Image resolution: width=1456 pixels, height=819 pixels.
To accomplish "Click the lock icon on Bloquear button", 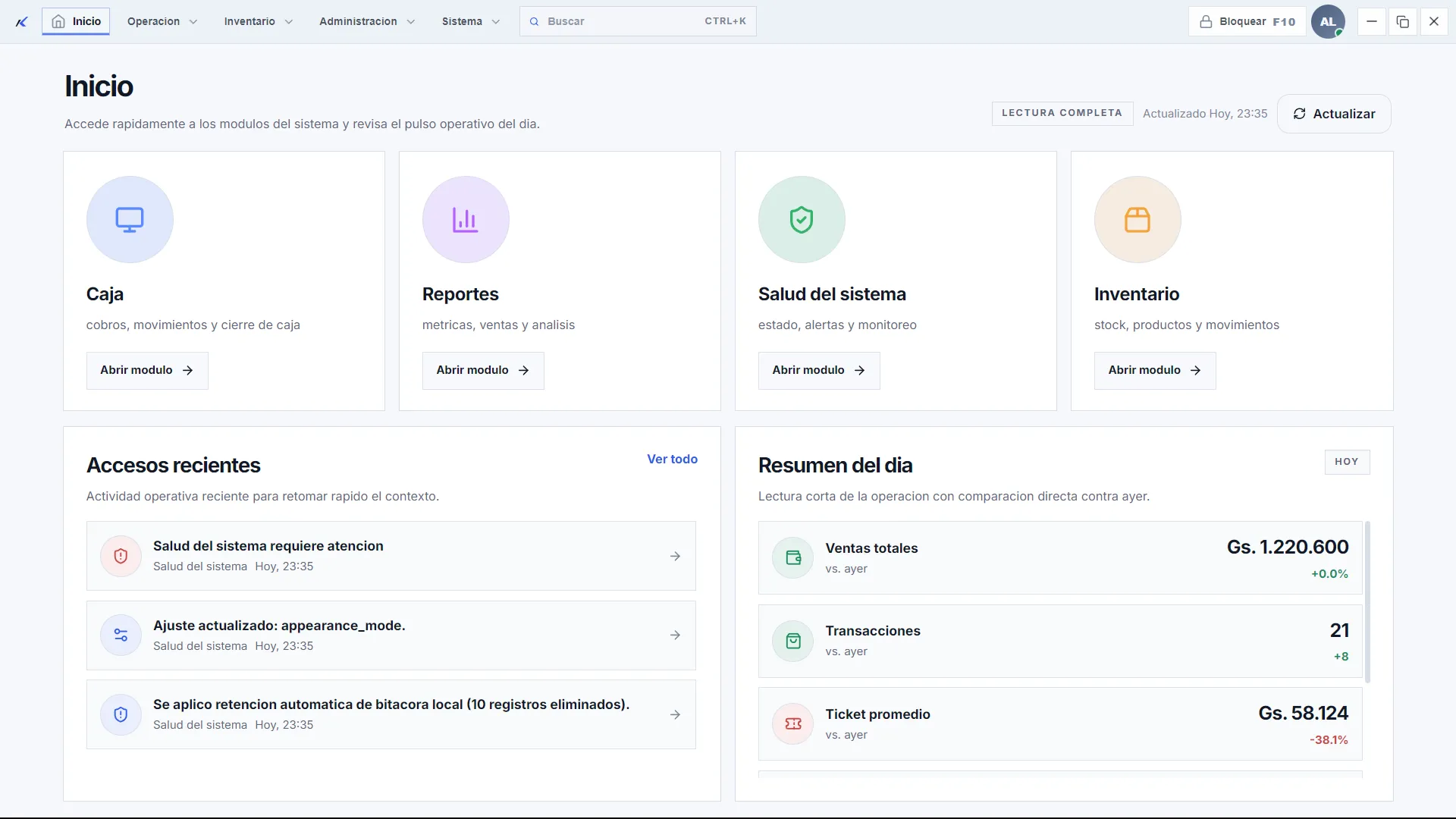I will [x=1206, y=21].
